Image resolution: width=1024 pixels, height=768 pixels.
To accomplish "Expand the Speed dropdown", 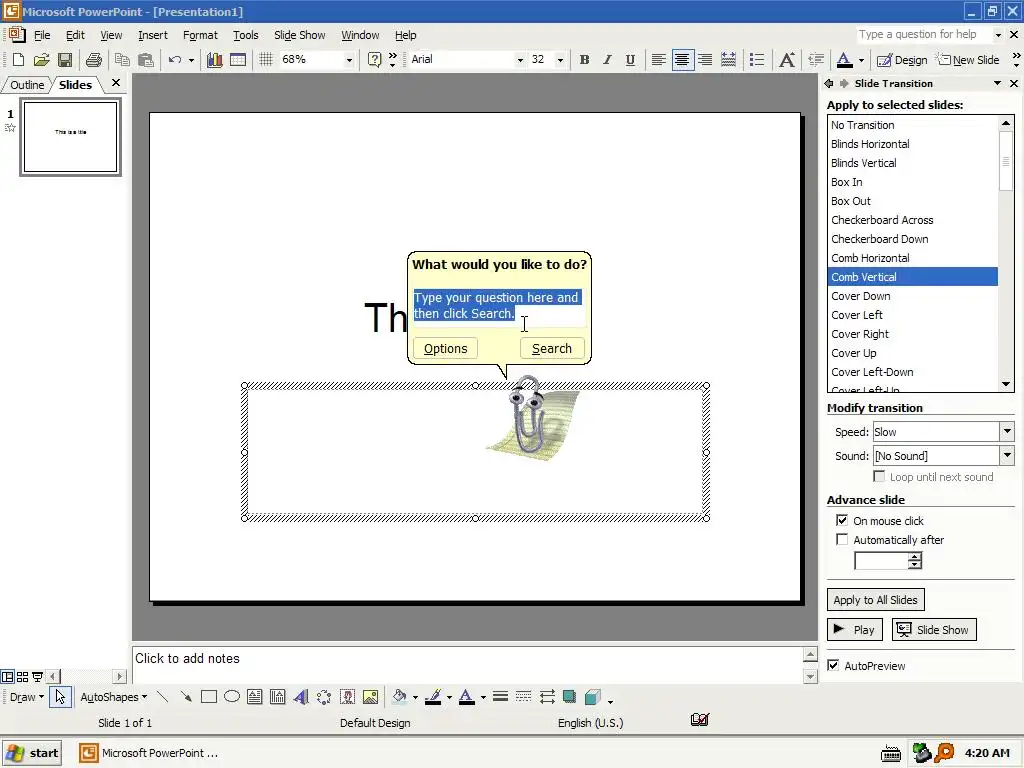I will (1006, 432).
